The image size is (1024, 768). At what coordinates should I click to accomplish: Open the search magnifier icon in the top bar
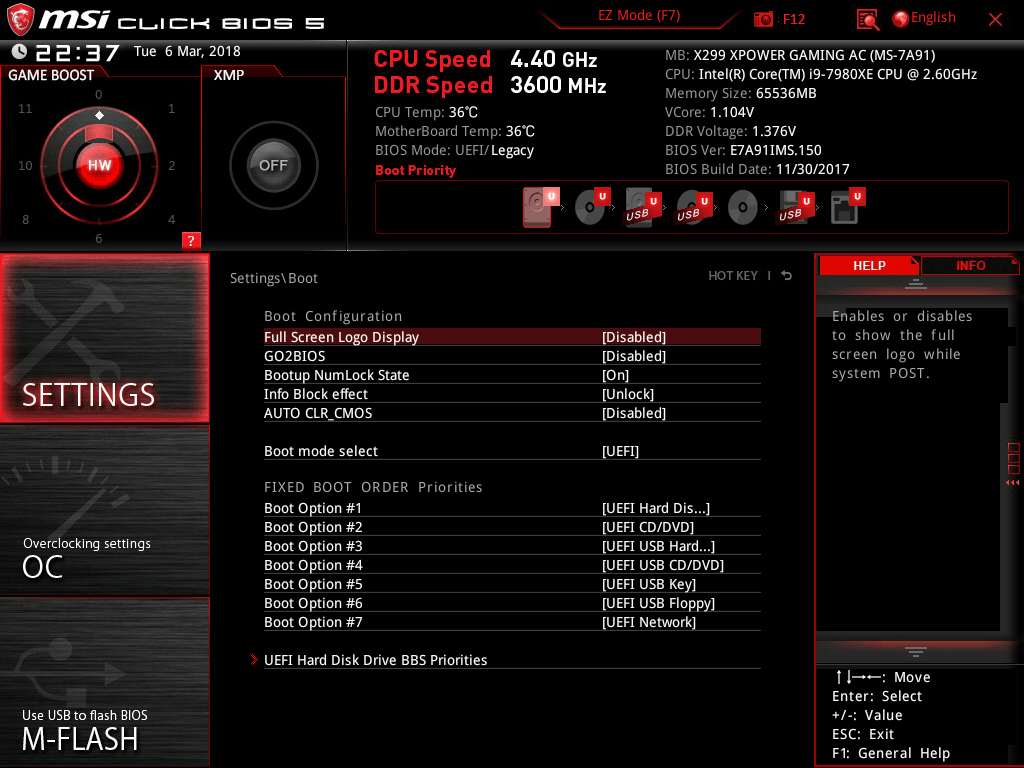tap(867, 20)
